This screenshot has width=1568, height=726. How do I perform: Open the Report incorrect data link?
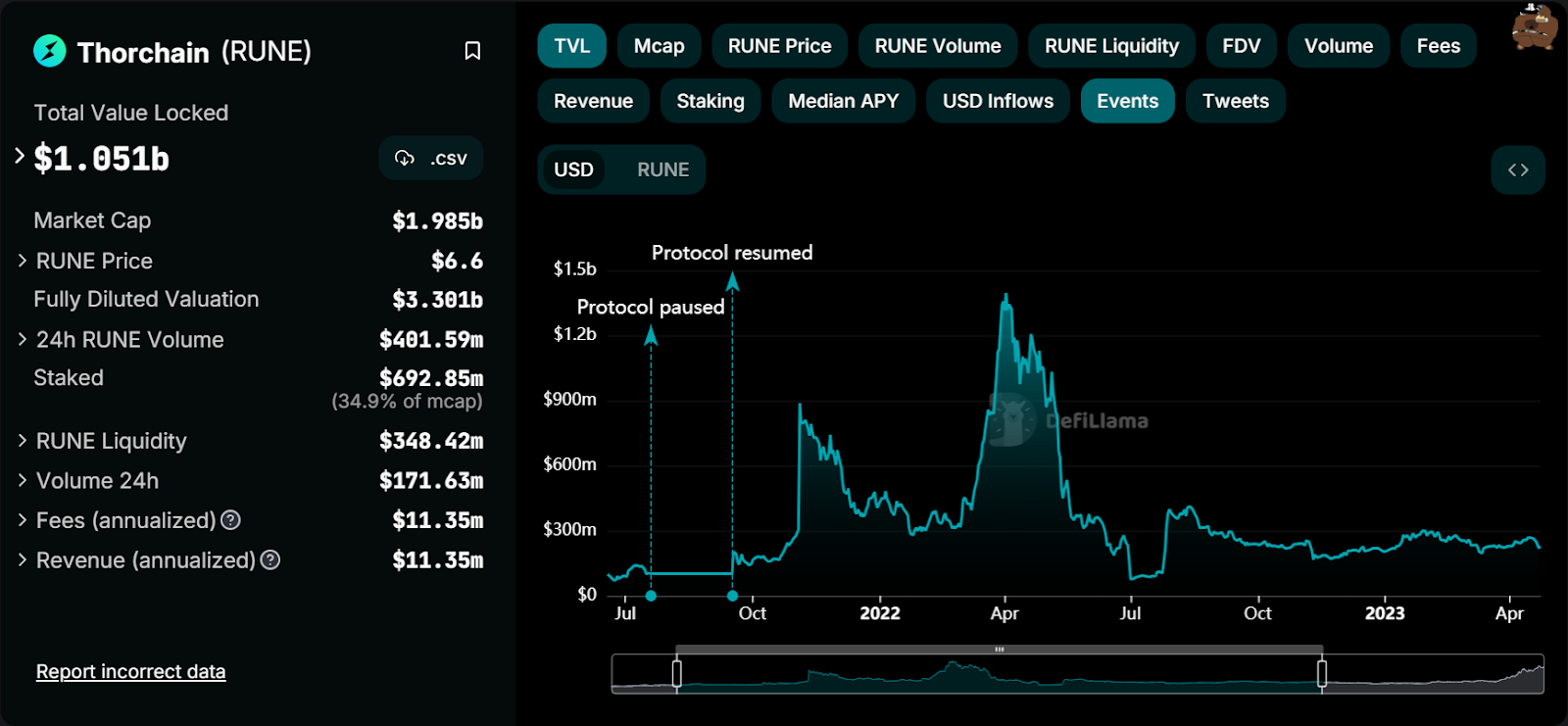[131, 672]
